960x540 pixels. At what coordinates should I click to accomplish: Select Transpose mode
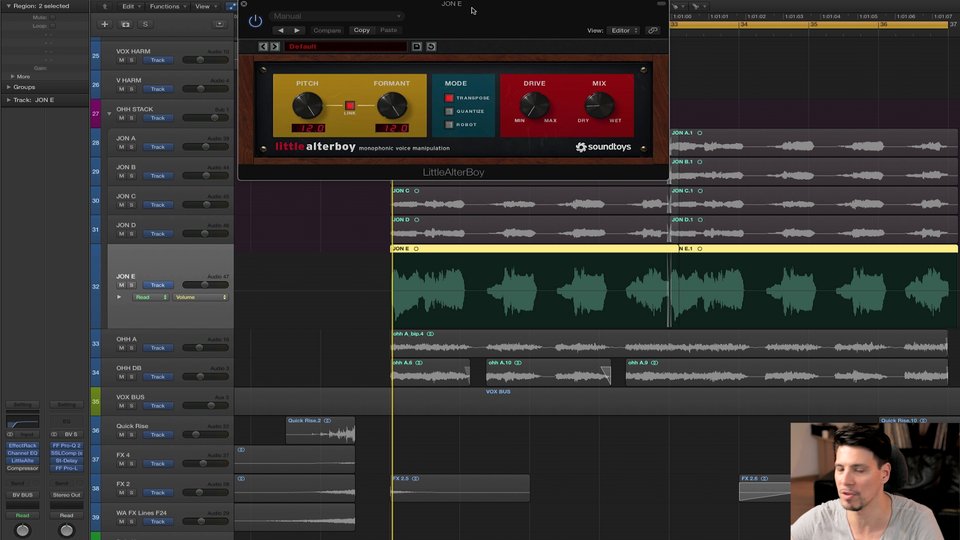click(x=449, y=98)
